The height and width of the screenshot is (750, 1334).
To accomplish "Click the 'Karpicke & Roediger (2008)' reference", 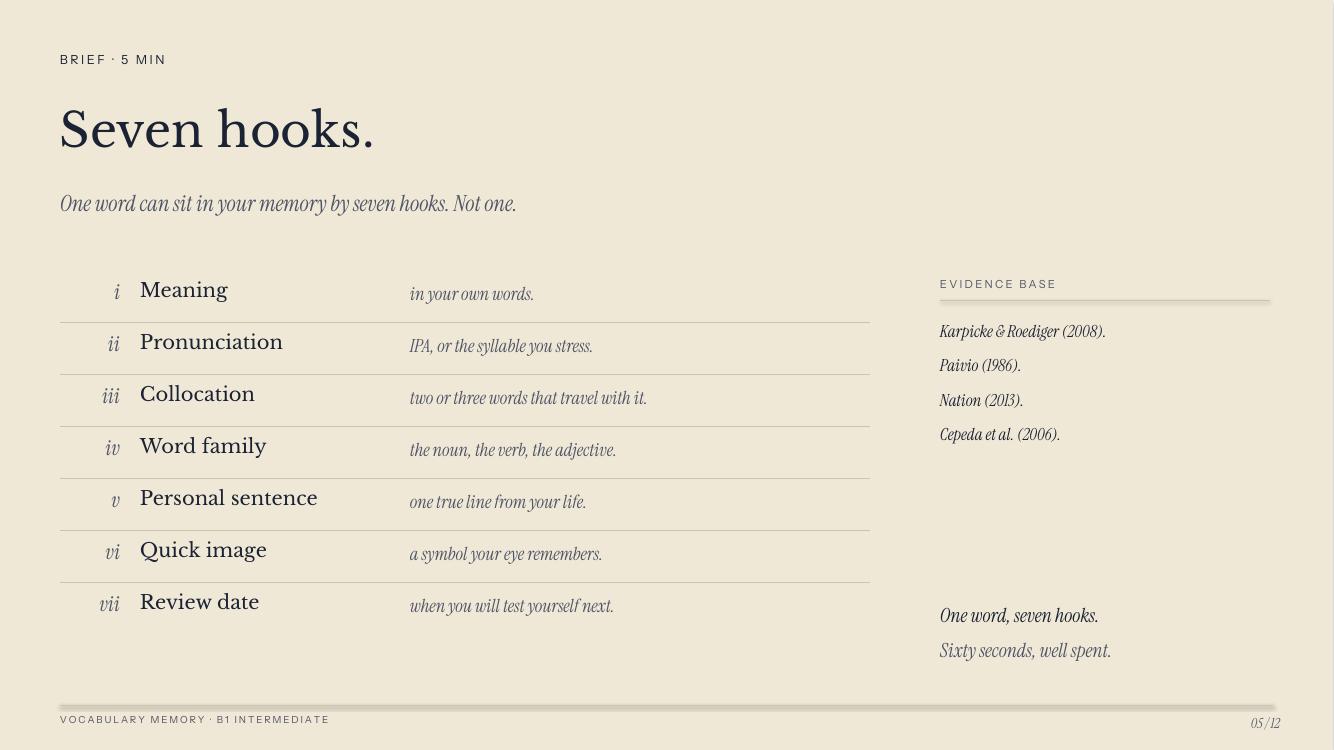I will (x=1022, y=332).
